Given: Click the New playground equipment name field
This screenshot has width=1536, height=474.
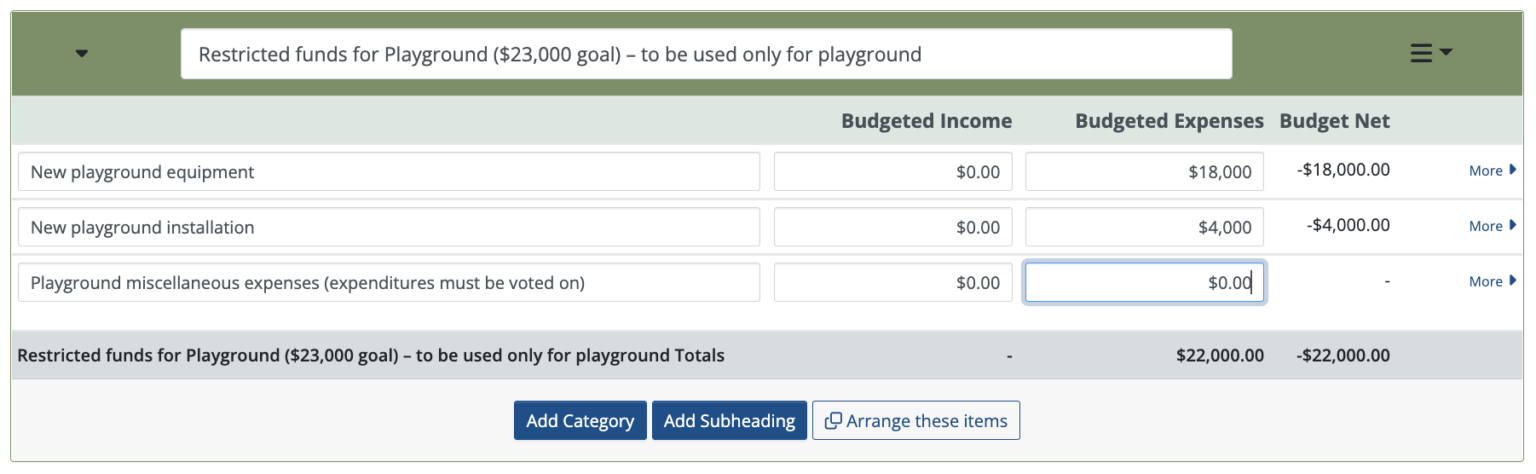Looking at the screenshot, I should [x=388, y=172].
